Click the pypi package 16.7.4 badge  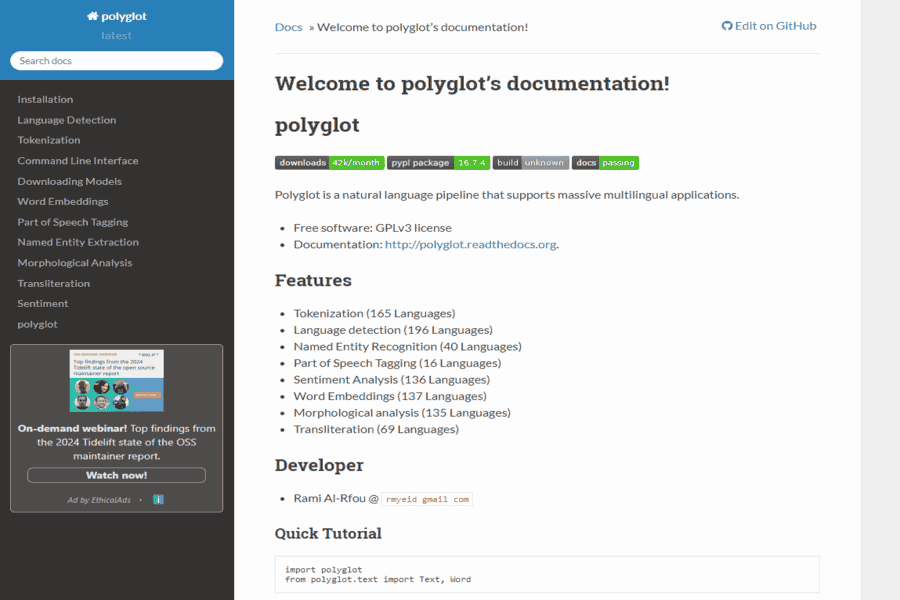[x=439, y=162]
